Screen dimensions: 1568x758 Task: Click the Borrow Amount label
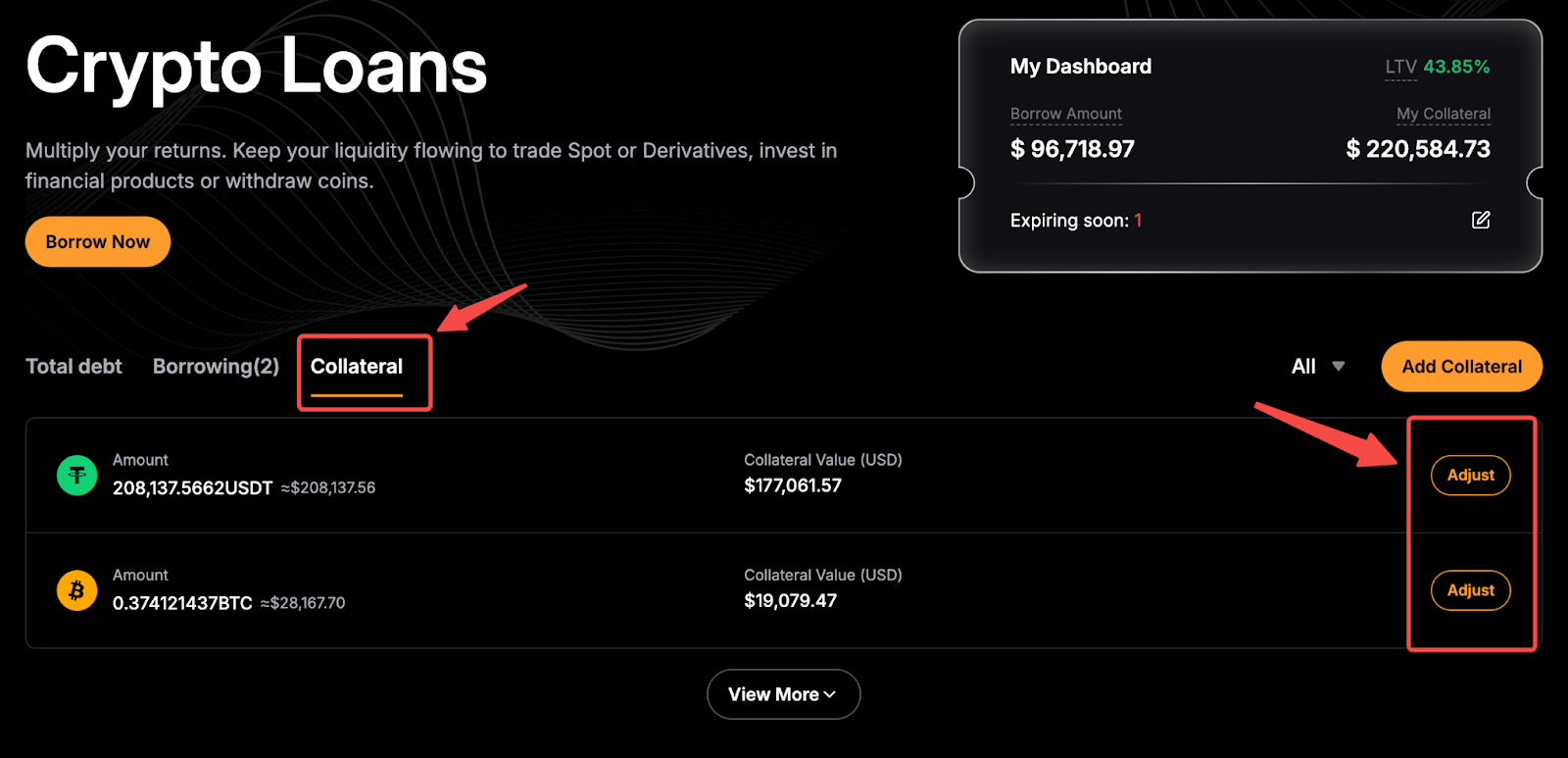(x=1065, y=114)
